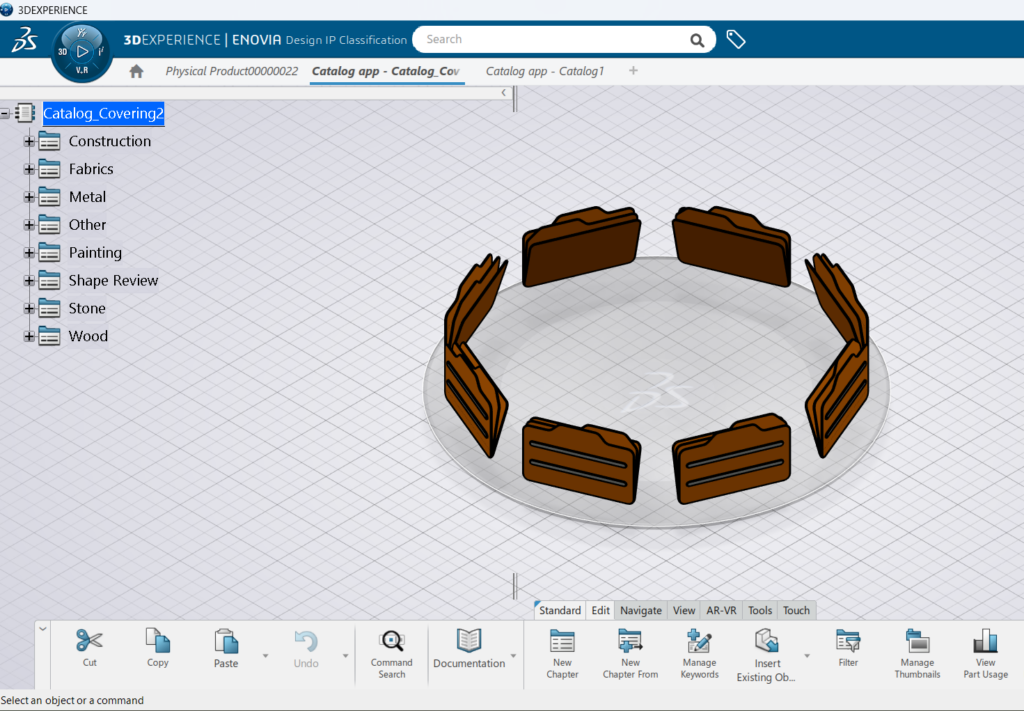This screenshot has width=1024, height=711.
Task: Click the Cut scissors icon
Action: coord(89,641)
